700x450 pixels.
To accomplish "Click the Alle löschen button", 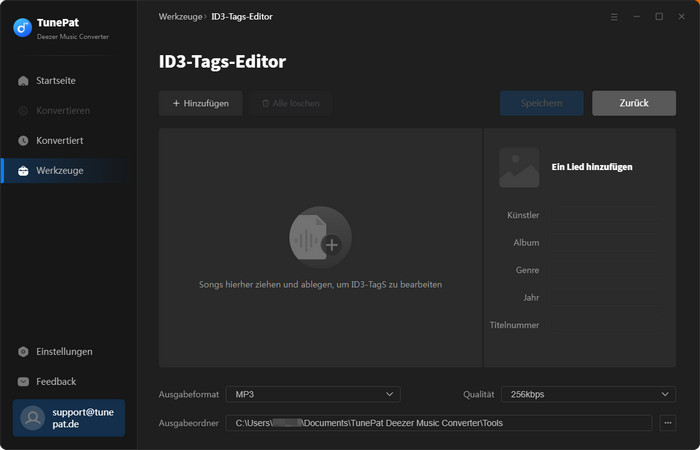I will pos(291,103).
